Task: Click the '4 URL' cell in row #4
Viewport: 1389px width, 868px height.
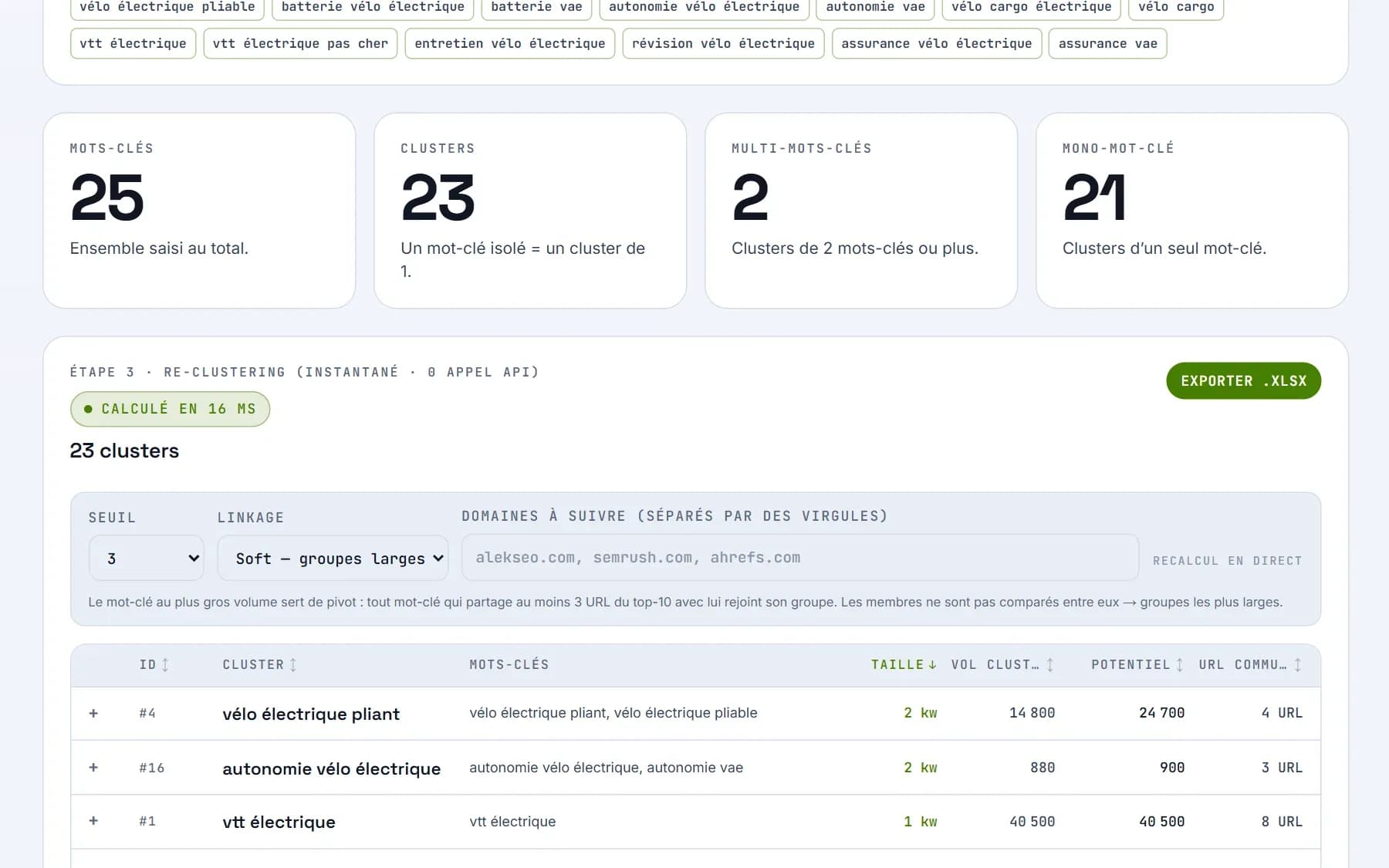Action: [1282, 713]
